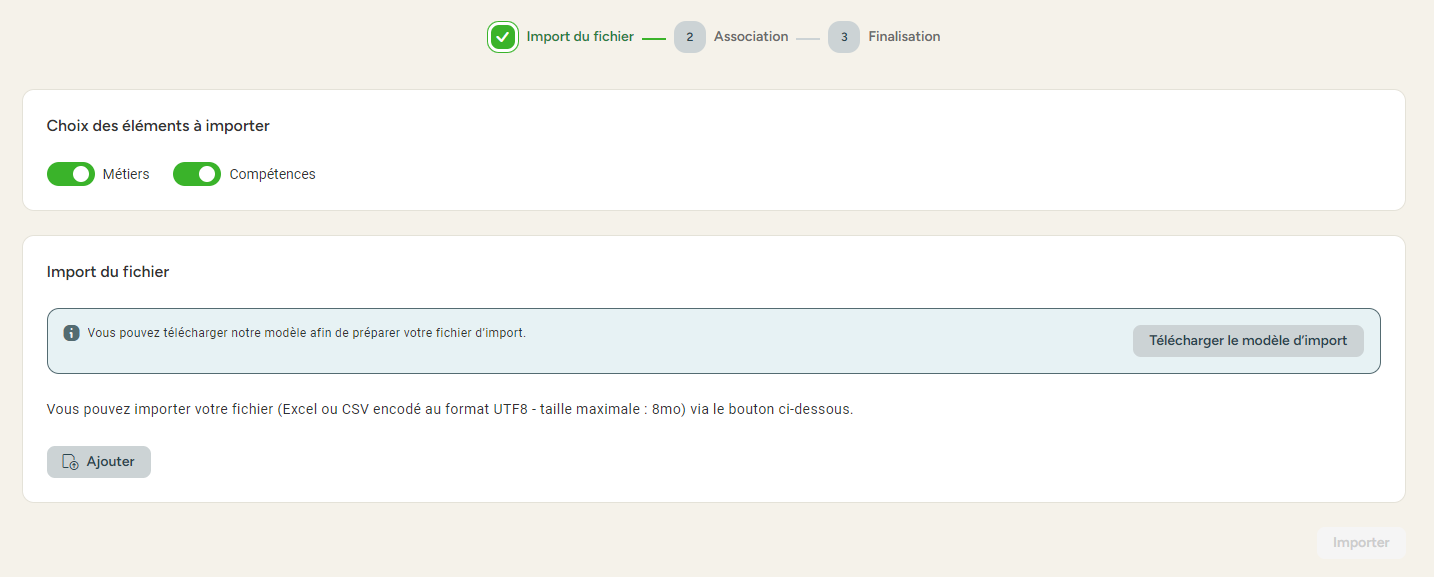Click the Importer button

(1361, 543)
